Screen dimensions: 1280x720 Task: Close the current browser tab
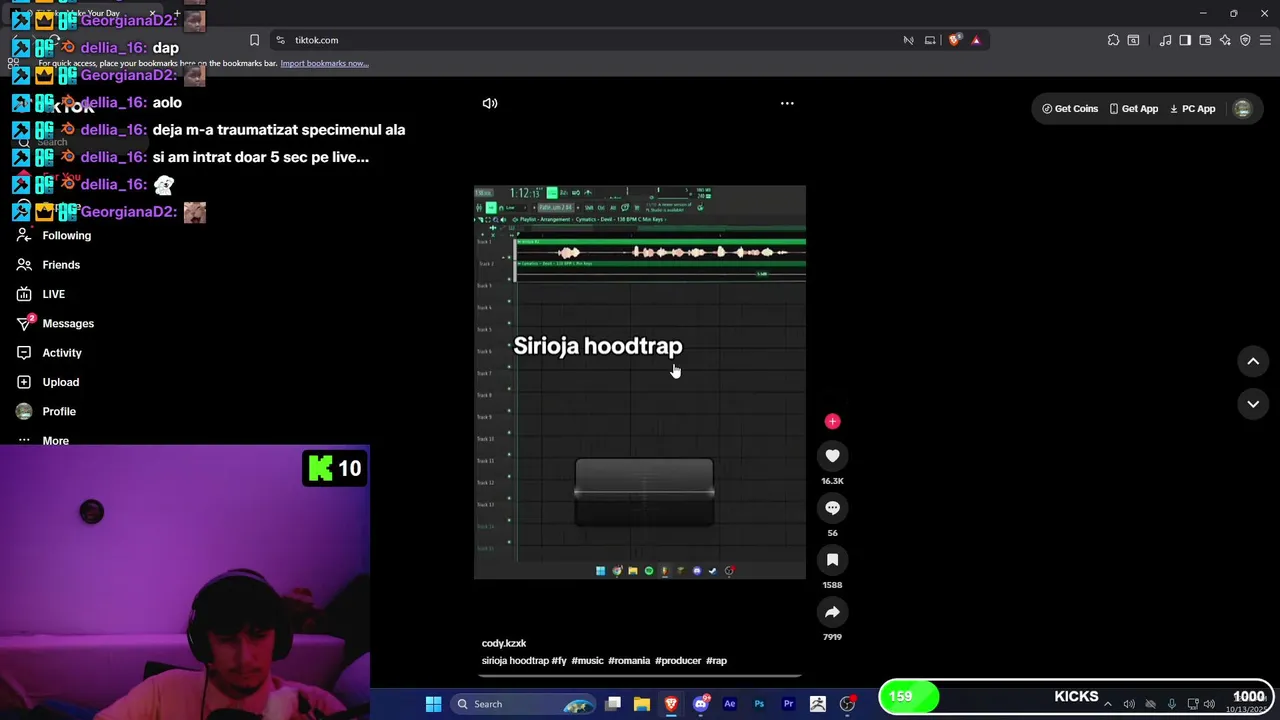(152, 13)
